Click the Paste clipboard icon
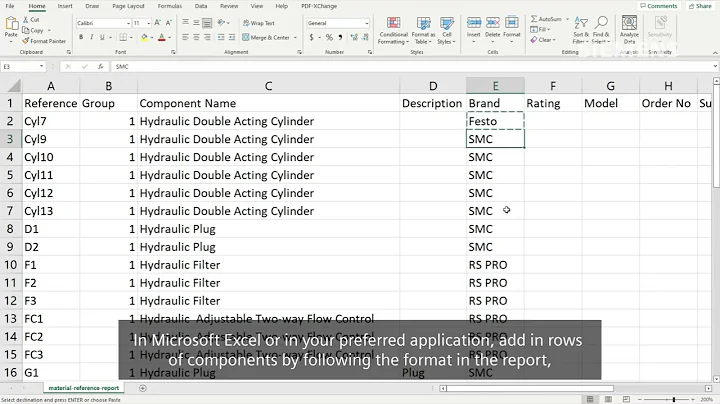The height and width of the screenshot is (404, 720). [11, 23]
